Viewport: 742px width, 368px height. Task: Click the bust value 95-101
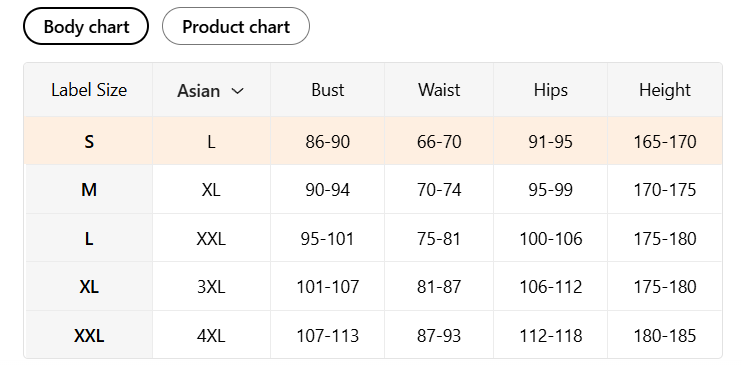click(327, 238)
